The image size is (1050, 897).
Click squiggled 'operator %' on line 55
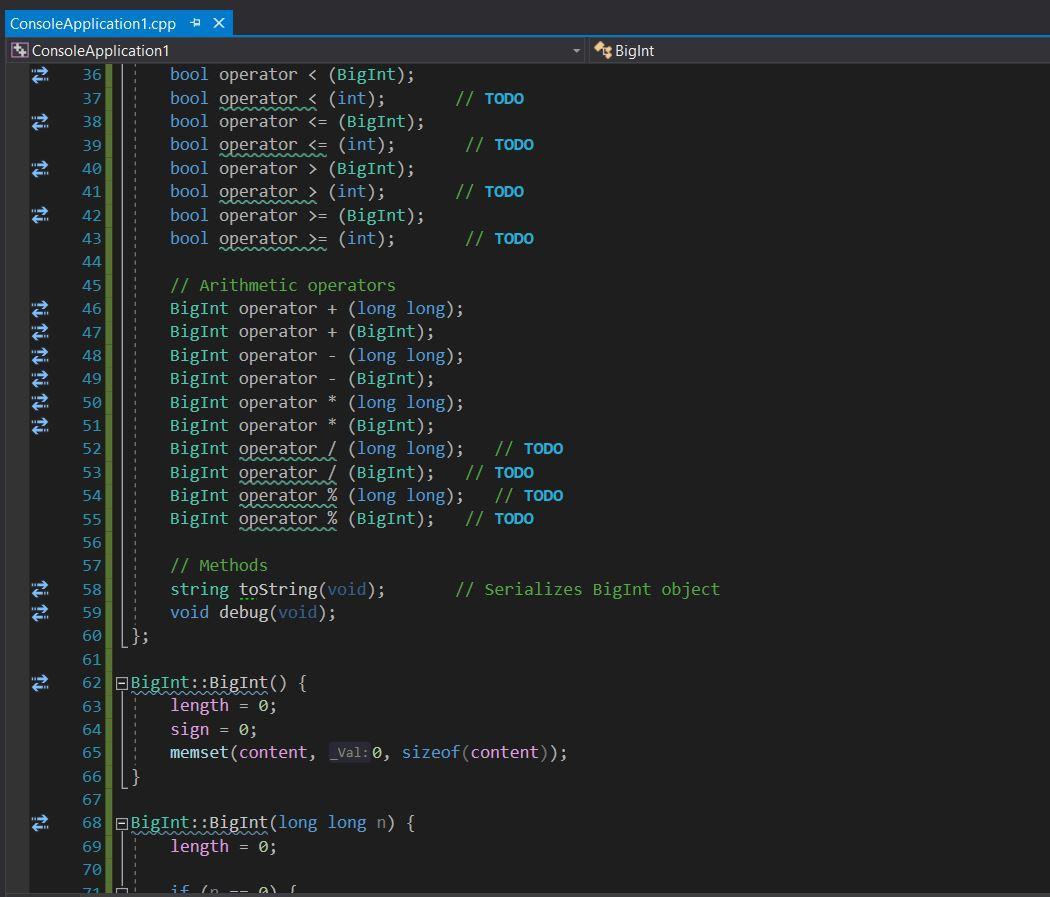tap(288, 519)
